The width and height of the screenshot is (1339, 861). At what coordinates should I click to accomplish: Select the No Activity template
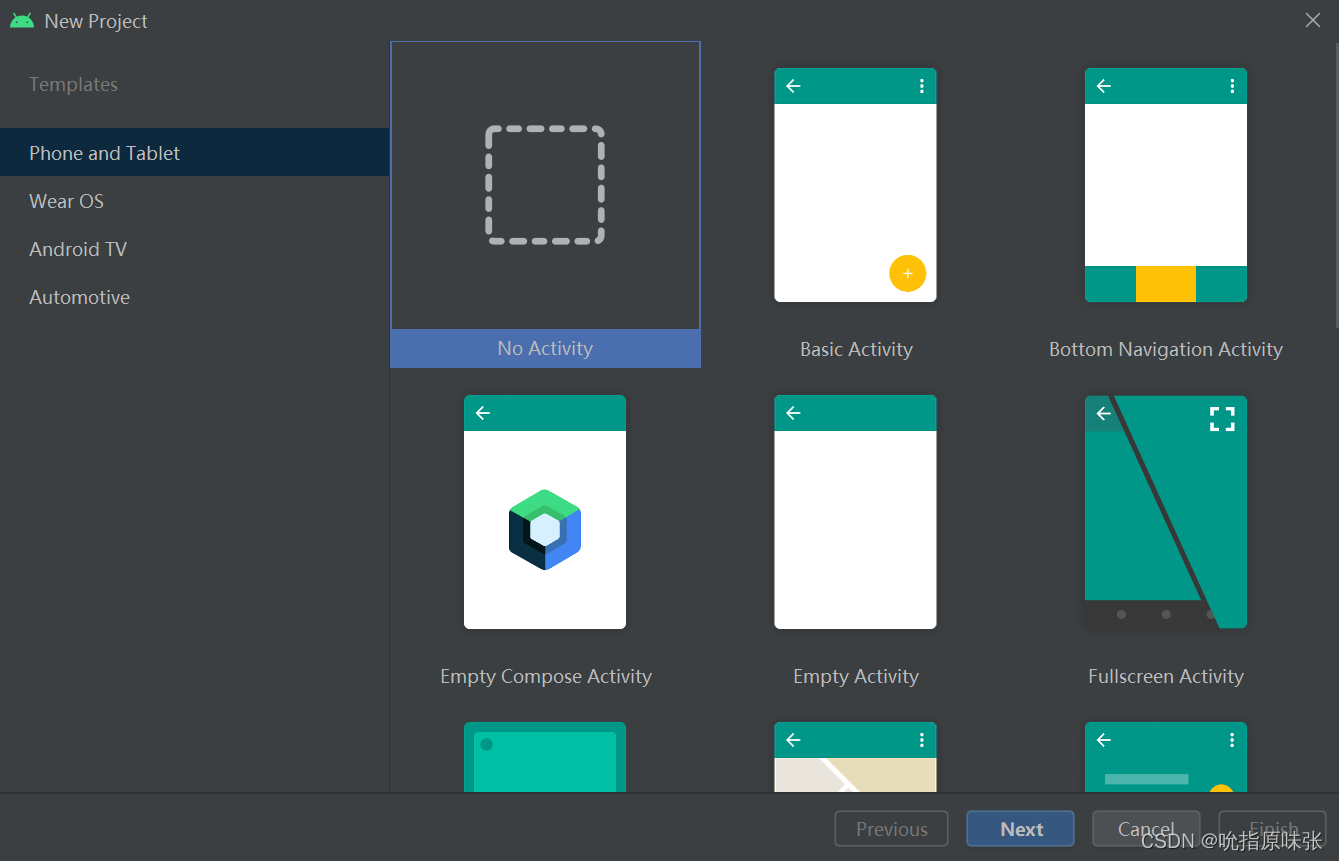[545, 204]
